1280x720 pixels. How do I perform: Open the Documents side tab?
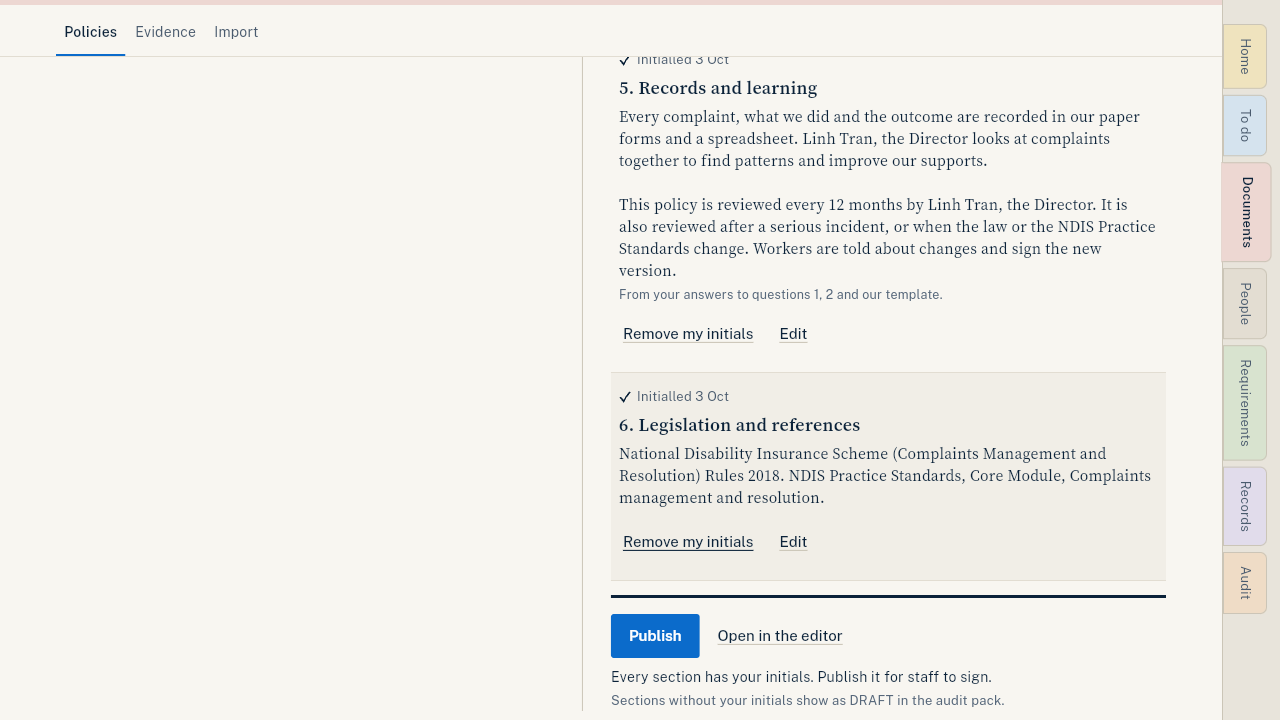point(1246,212)
